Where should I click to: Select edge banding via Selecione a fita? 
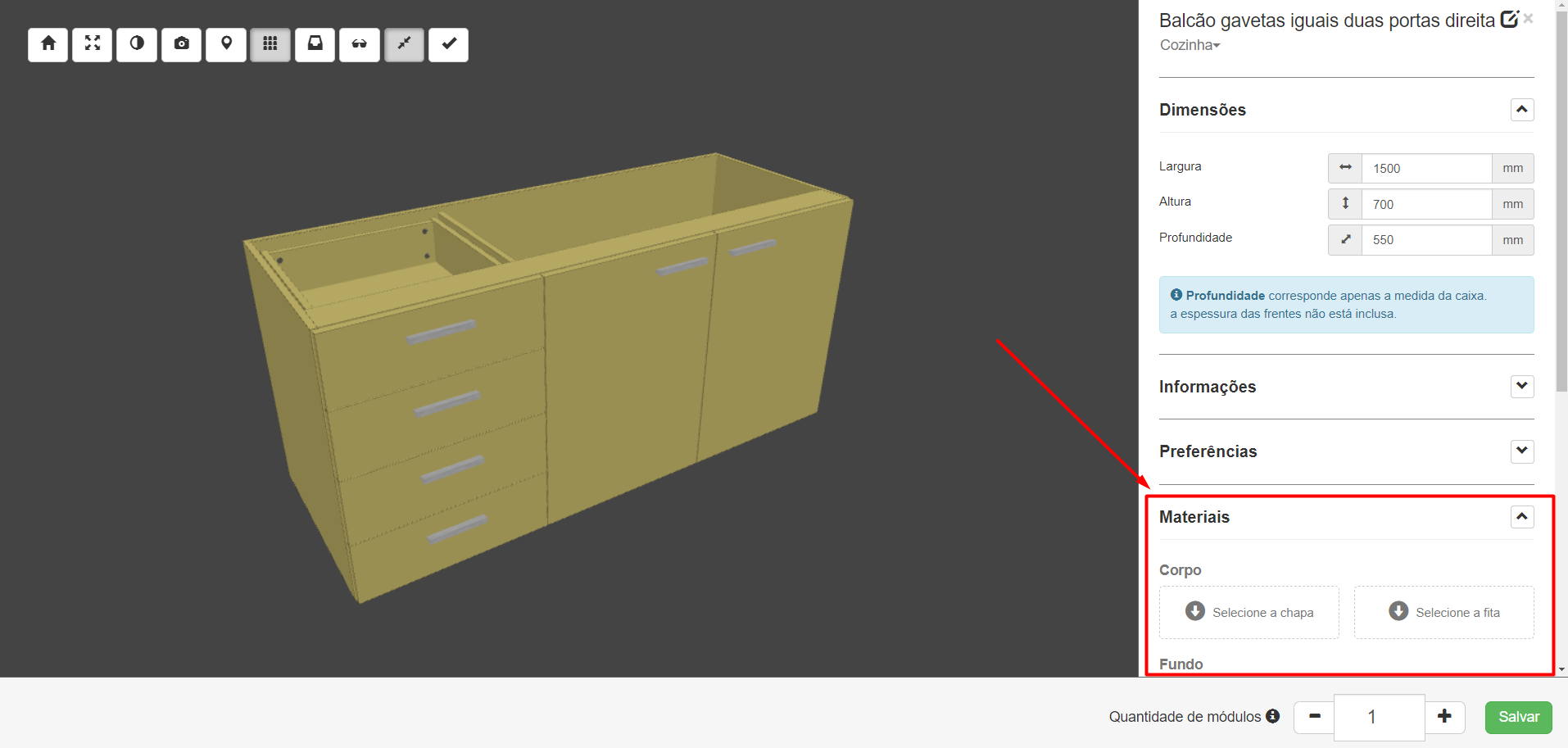pyautogui.click(x=1443, y=612)
